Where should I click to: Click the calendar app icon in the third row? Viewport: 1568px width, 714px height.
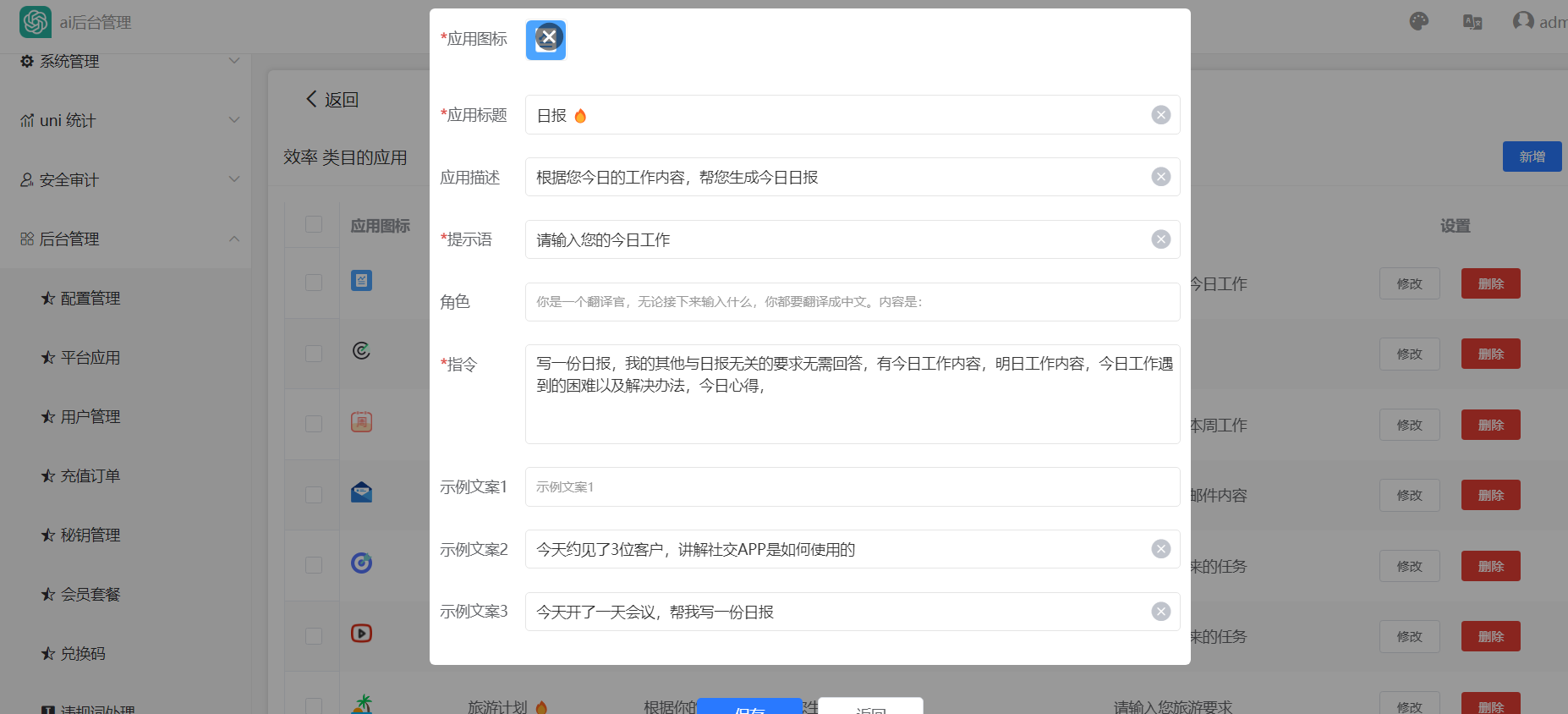click(361, 421)
